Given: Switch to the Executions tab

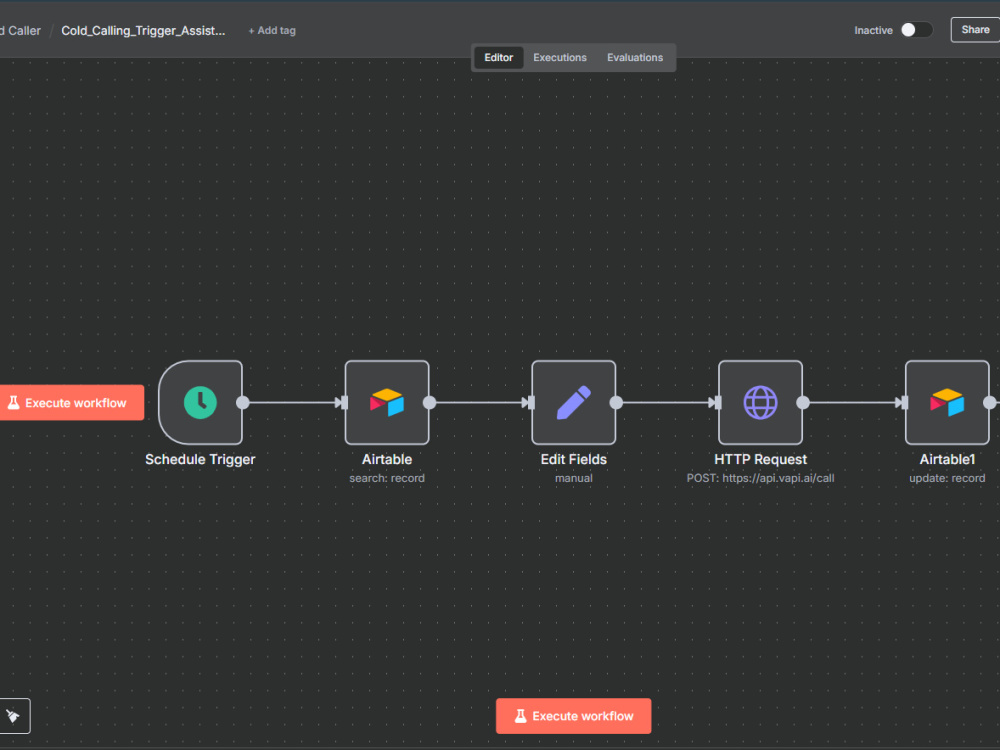Looking at the screenshot, I should tap(560, 57).
